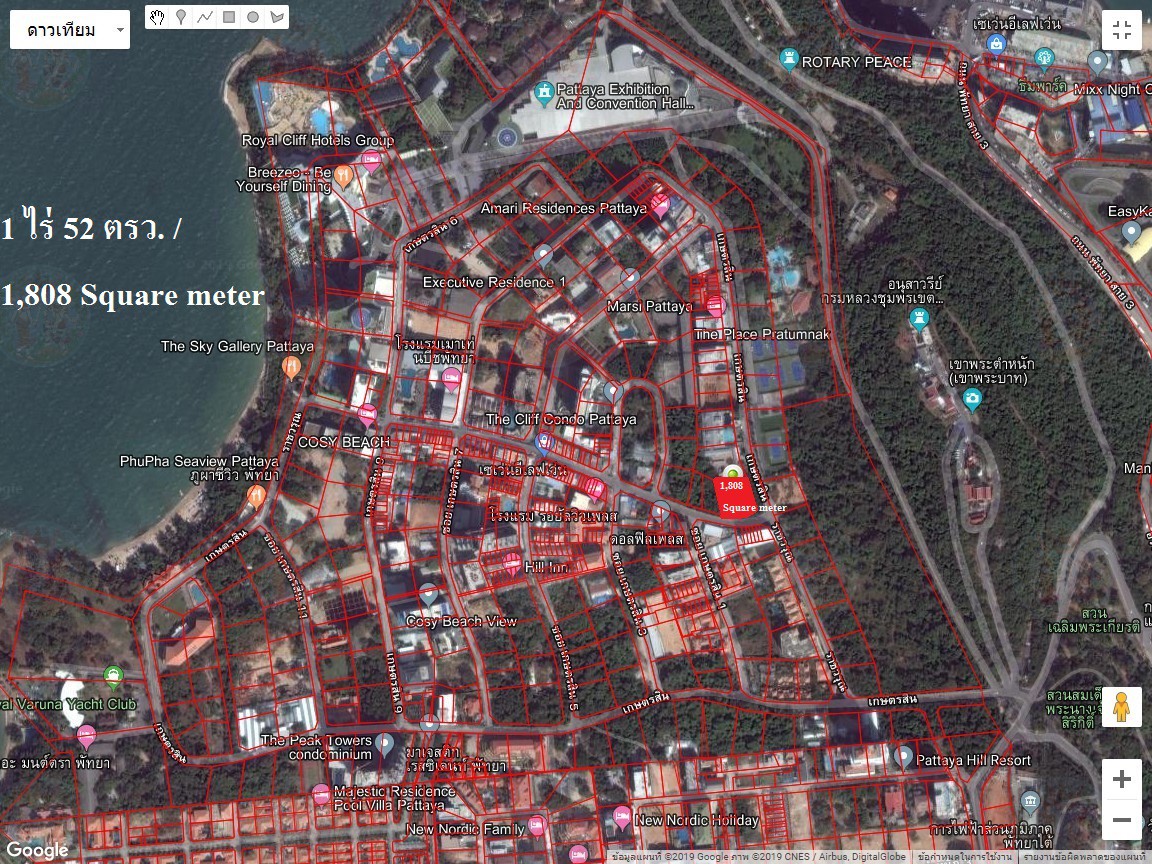Open The Sky Gallery Pattaya restaurant pin
1152x864 pixels.
pos(292,367)
